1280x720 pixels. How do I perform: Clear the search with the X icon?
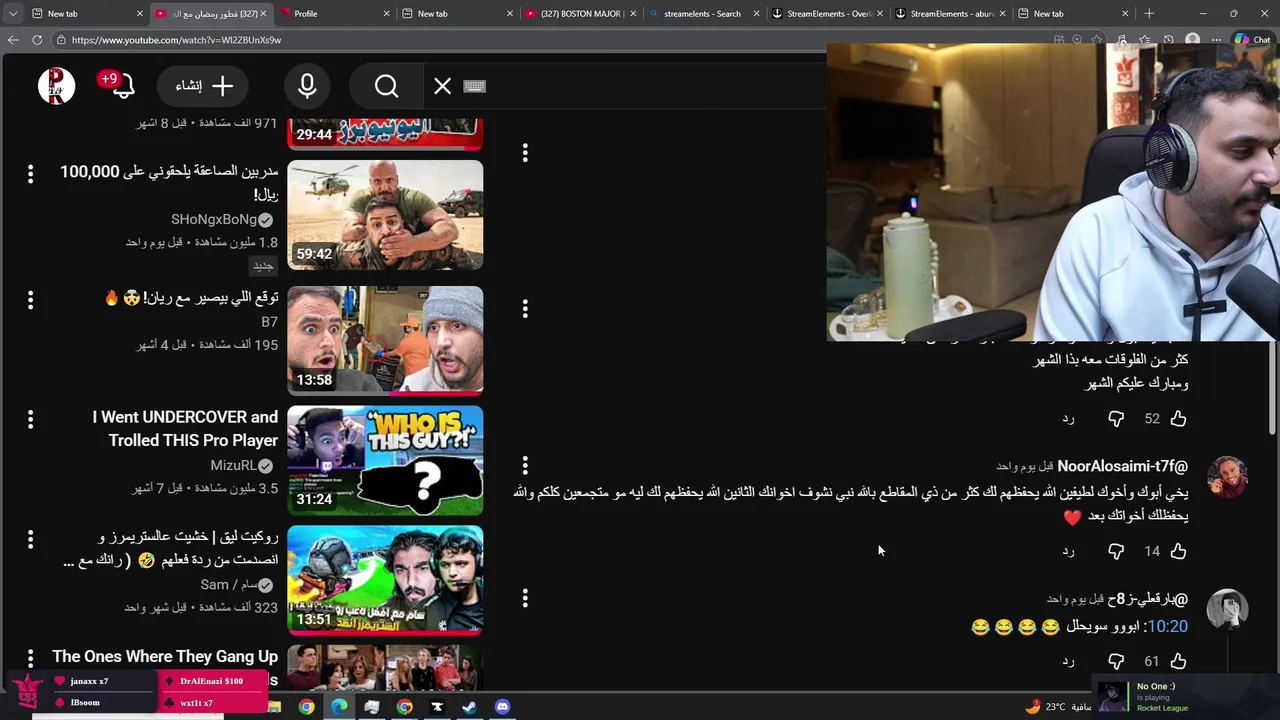click(442, 86)
